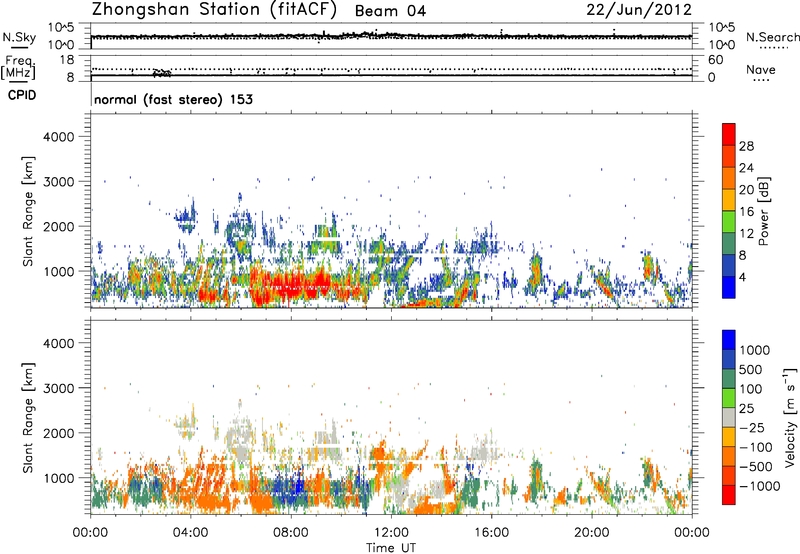Click the 'Power [dB]' colorbar title

(764, 211)
